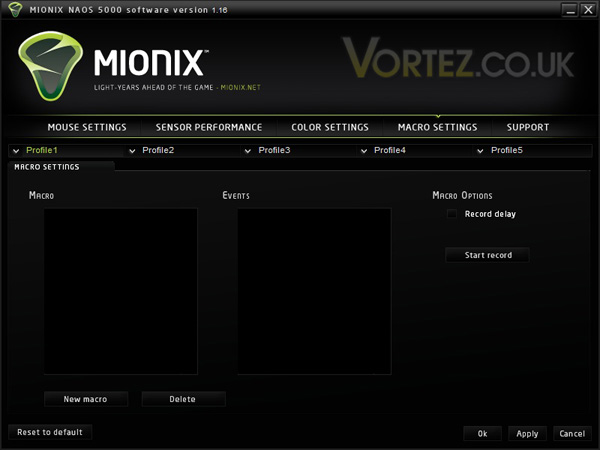The image size is (600, 450).
Task: Expand the Profile1 dropdown arrow
Action: click(16, 151)
